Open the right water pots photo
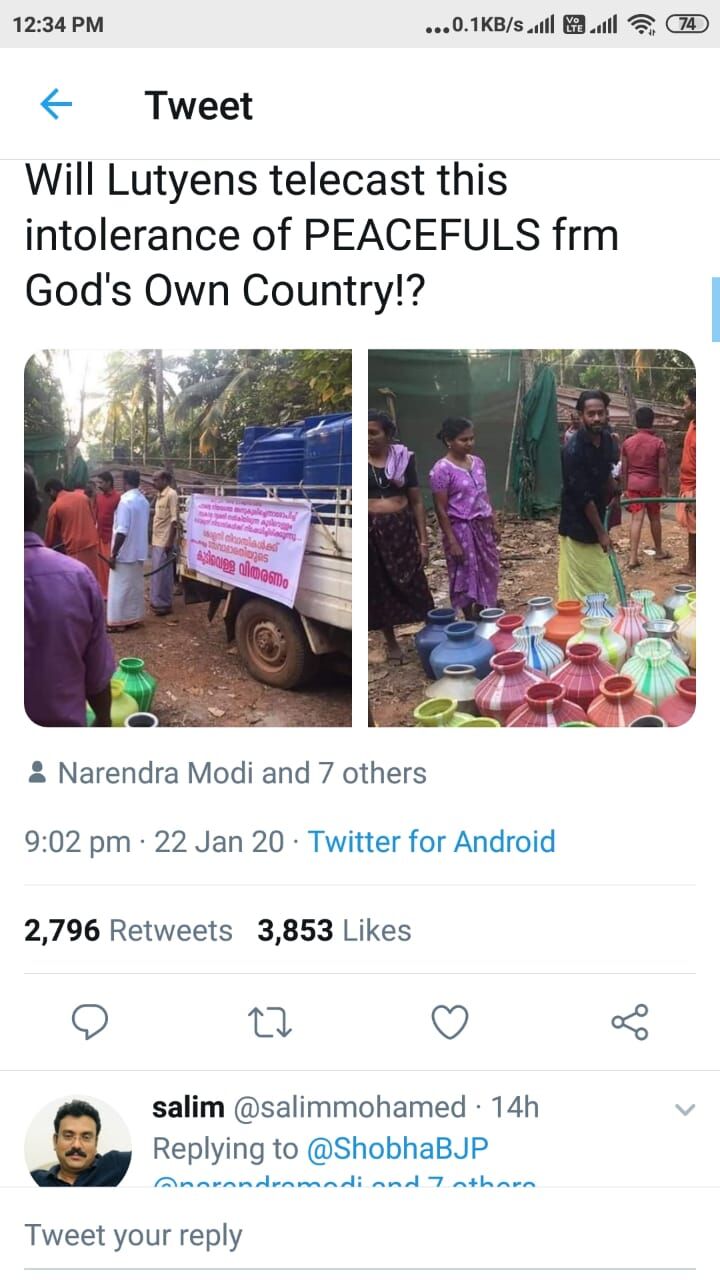 [x=532, y=538]
